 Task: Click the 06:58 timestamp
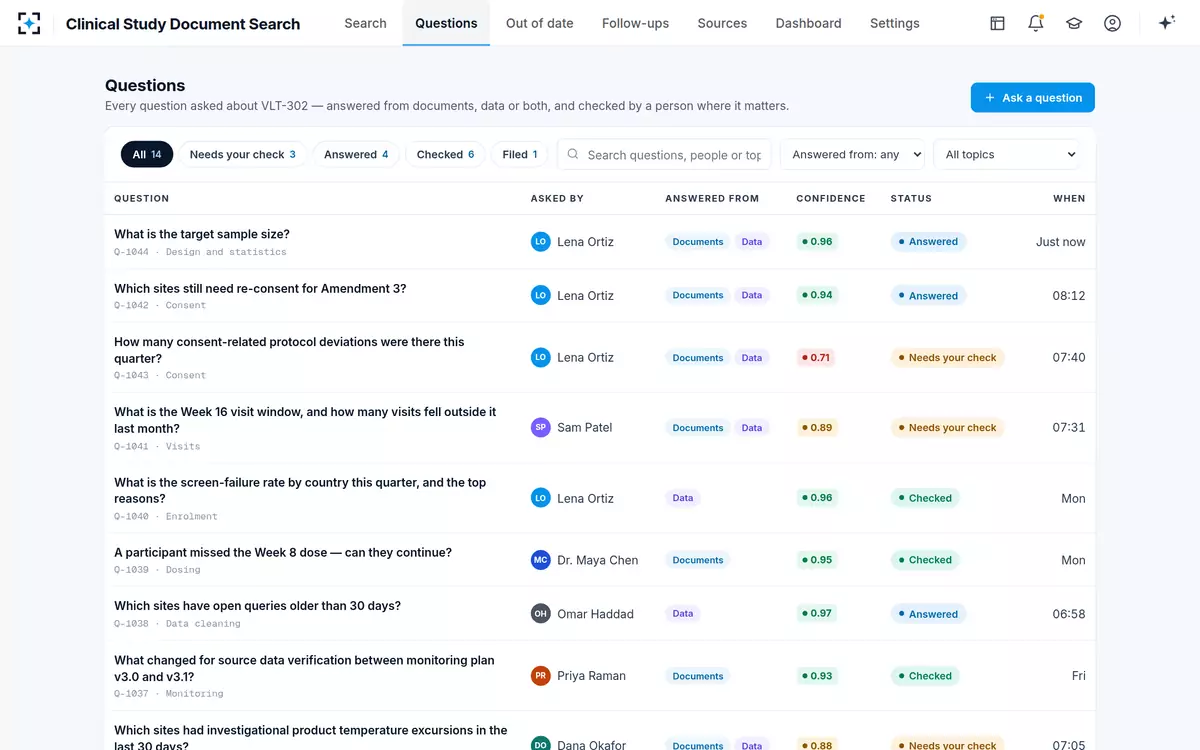click(x=1069, y=614)
